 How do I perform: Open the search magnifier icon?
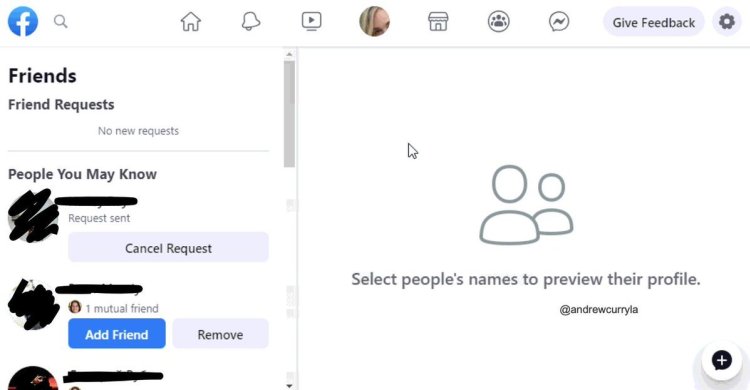click(60, 22)
